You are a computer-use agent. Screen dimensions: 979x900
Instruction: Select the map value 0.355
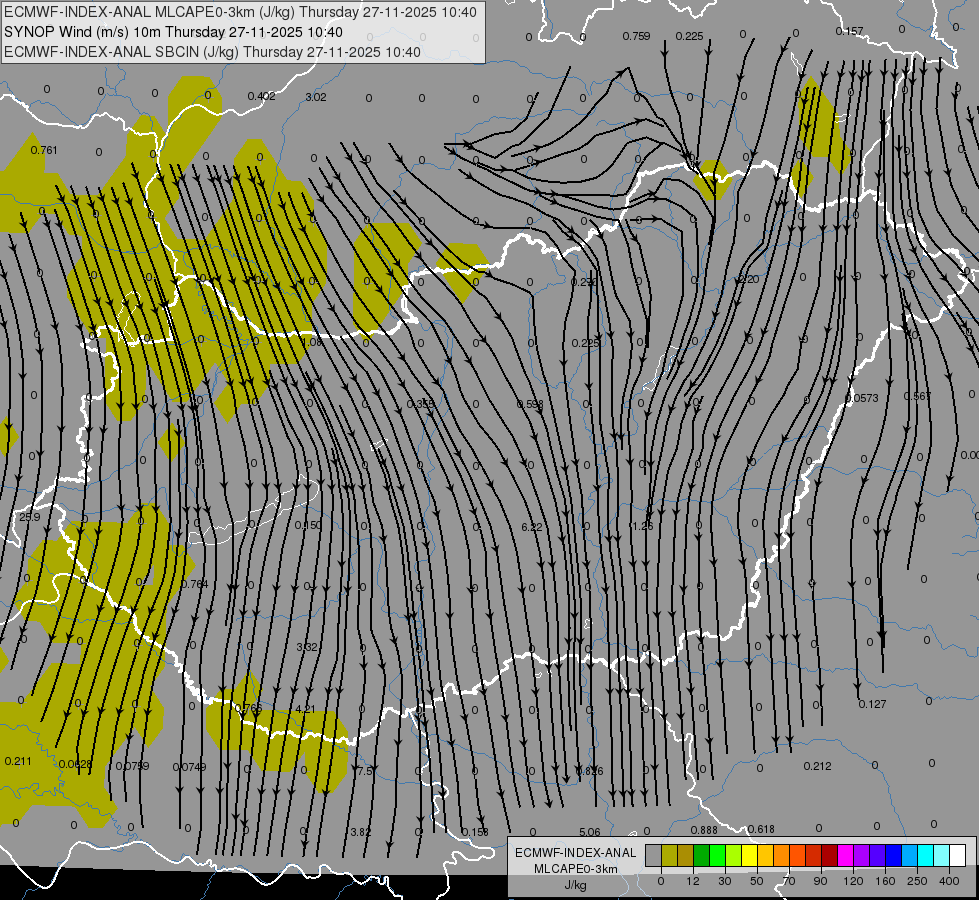pos(420,404)
